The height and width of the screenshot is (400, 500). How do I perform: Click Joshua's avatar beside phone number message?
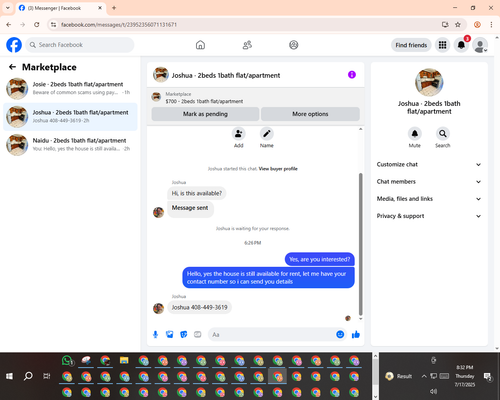[x=158, y=308]
